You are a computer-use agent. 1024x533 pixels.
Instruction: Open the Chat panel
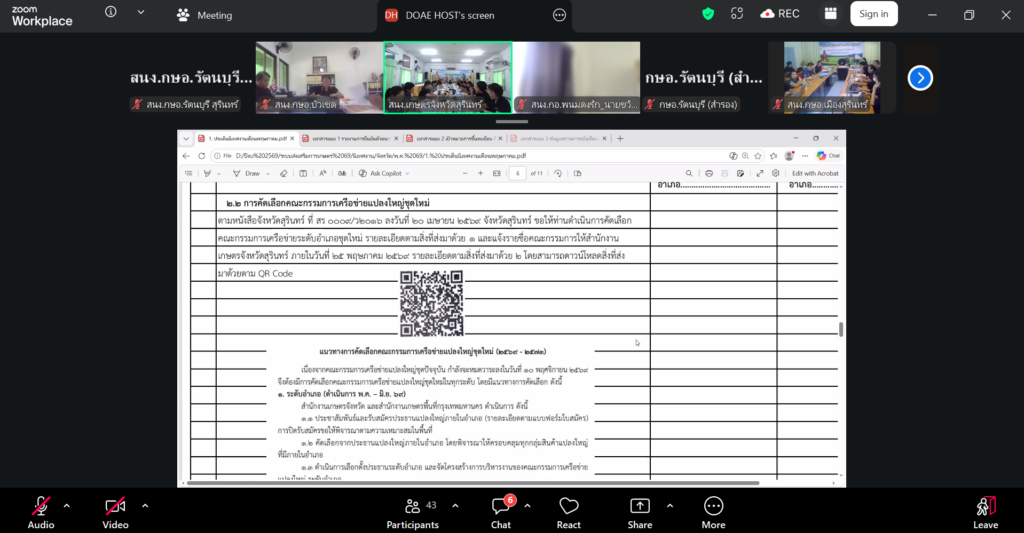501,513
